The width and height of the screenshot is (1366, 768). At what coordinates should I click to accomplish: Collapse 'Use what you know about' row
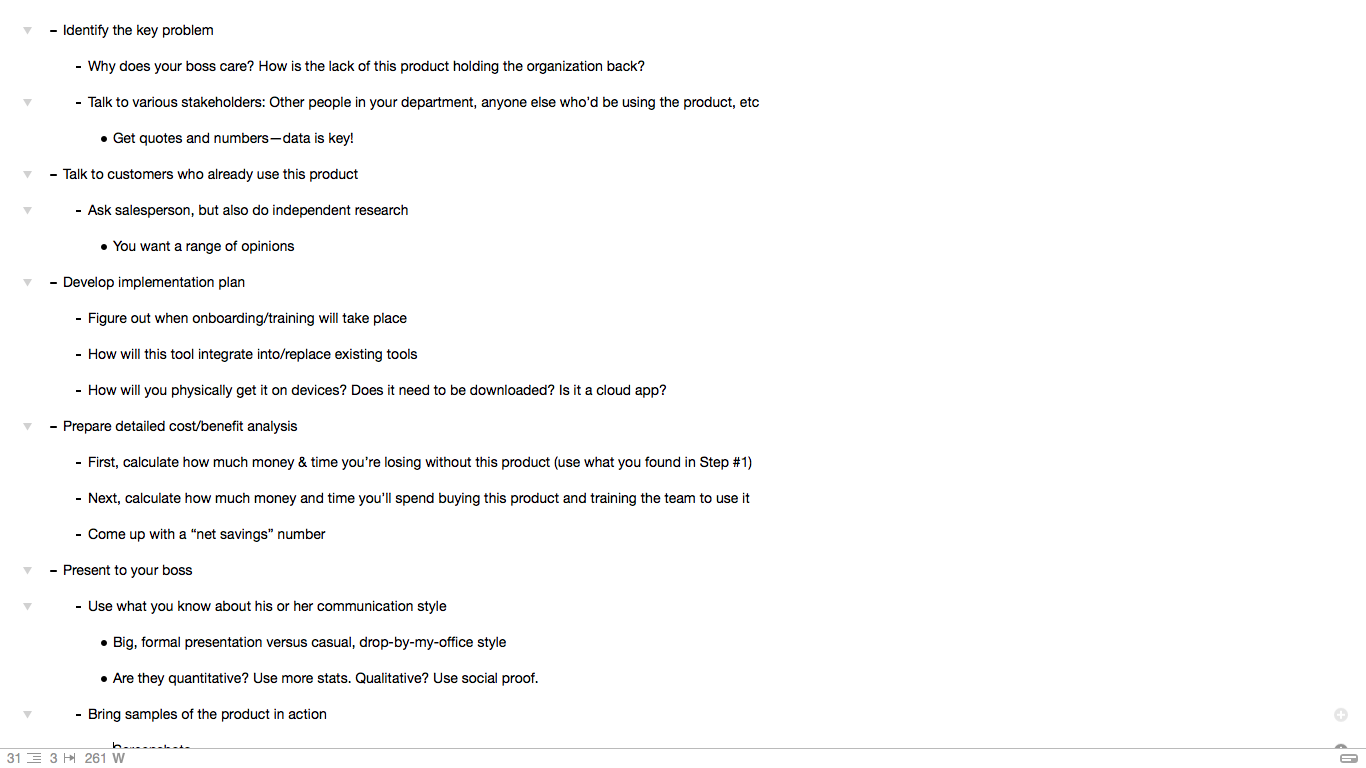28,606
